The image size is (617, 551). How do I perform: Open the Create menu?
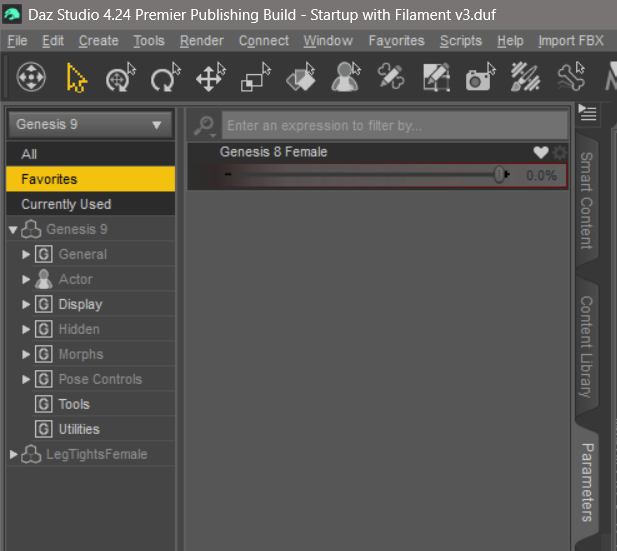pyautogui.click(x=98, y=41)
